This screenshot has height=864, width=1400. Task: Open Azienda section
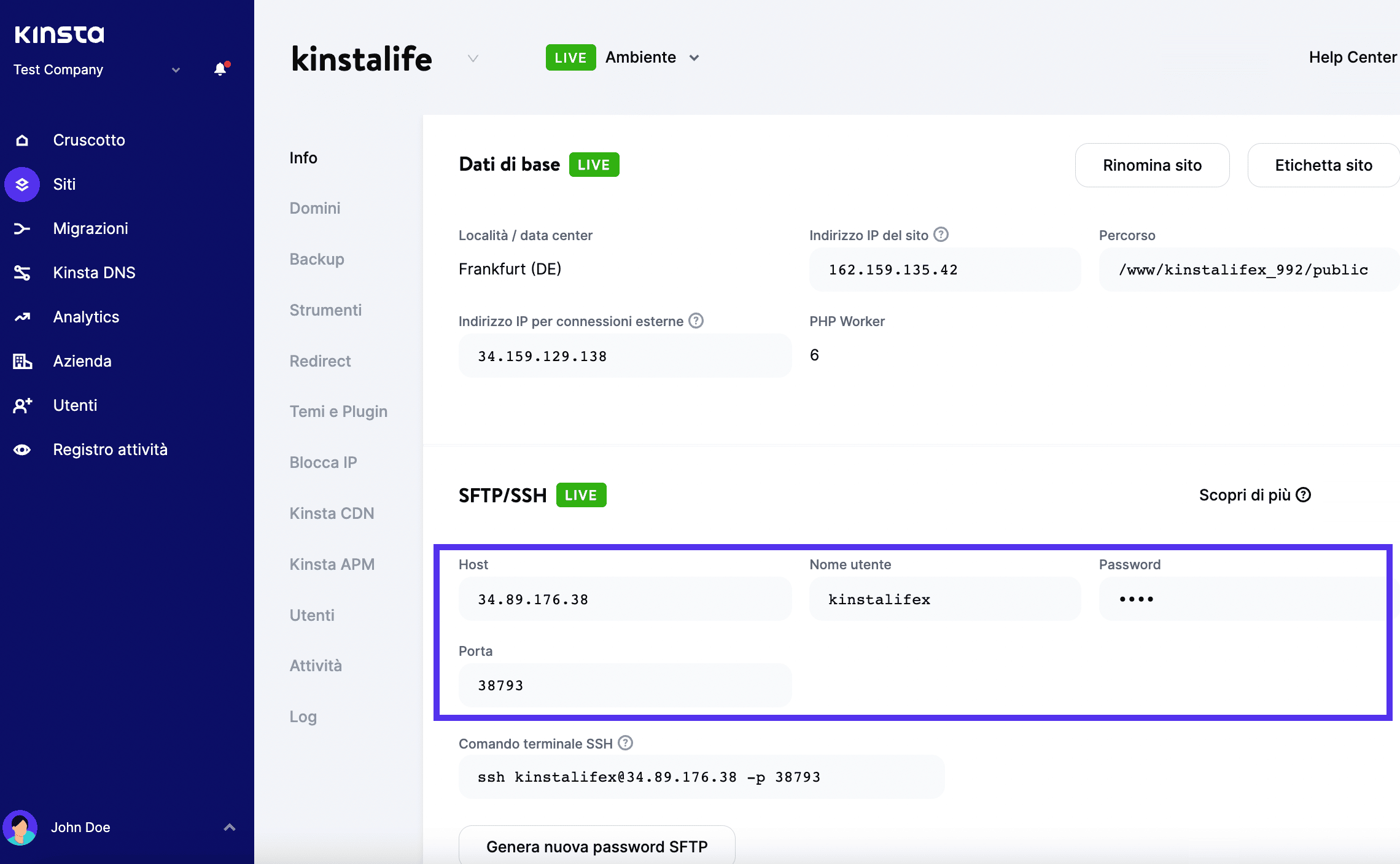point(82,361)
